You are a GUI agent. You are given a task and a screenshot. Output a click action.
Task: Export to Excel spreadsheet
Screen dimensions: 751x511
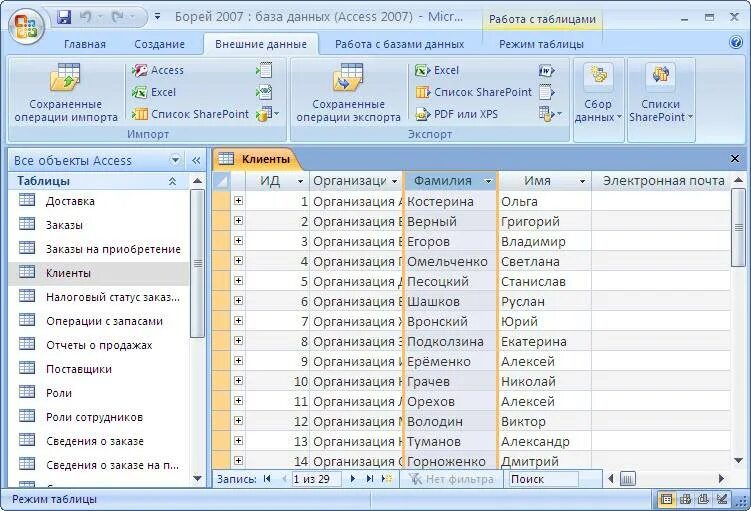(x=437, y=70)
